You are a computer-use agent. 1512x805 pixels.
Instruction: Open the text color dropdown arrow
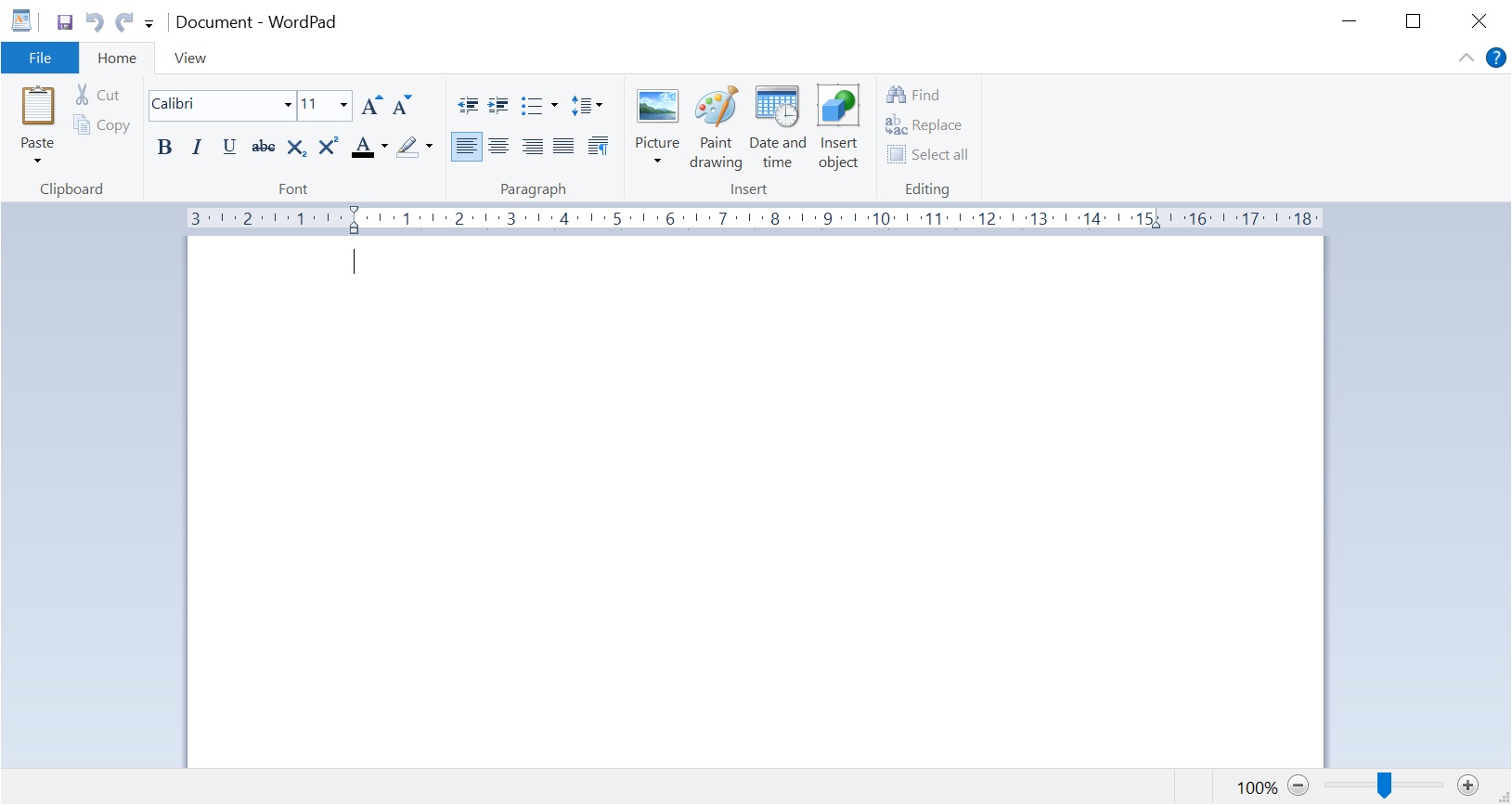(x=384, y=147)
